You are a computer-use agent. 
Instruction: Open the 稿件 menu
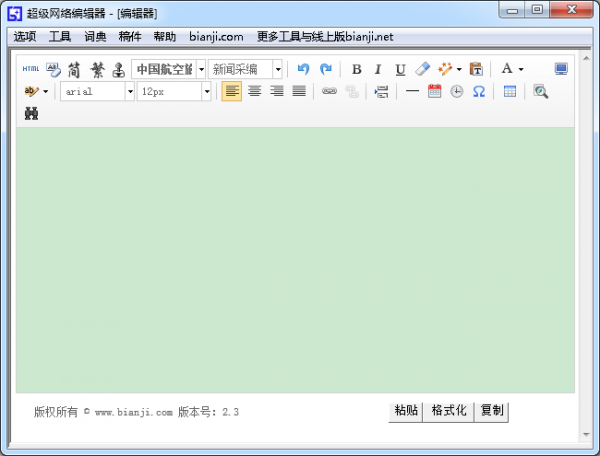point(130,37)
